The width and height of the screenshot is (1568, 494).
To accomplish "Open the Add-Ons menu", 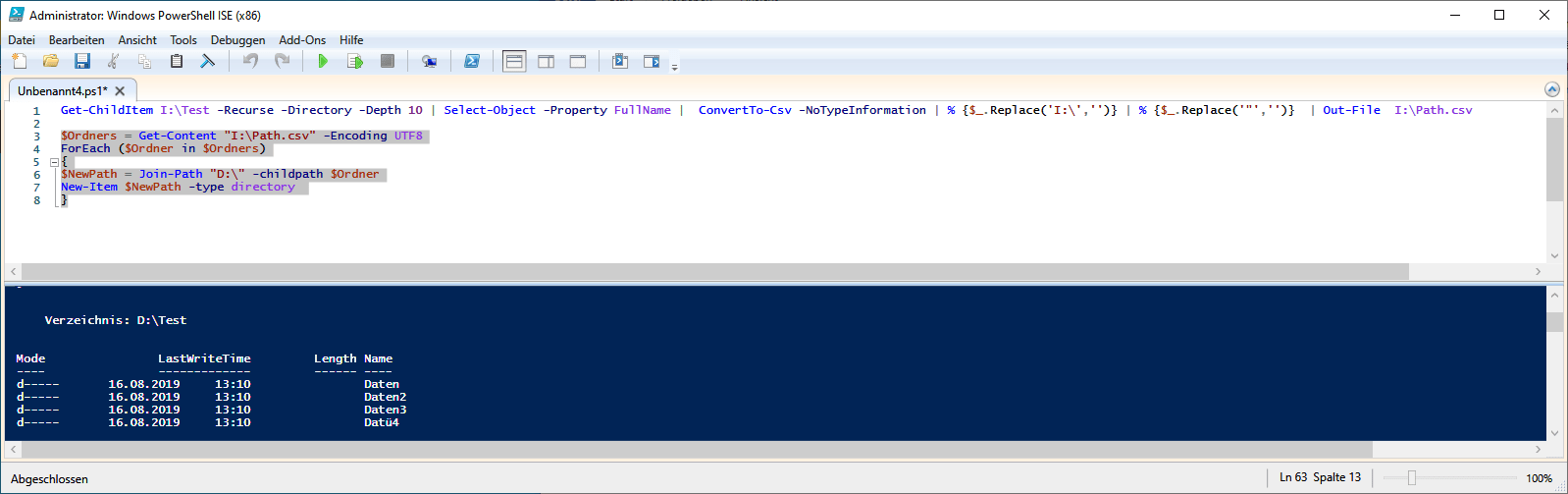I will click(x=302, y=40).
